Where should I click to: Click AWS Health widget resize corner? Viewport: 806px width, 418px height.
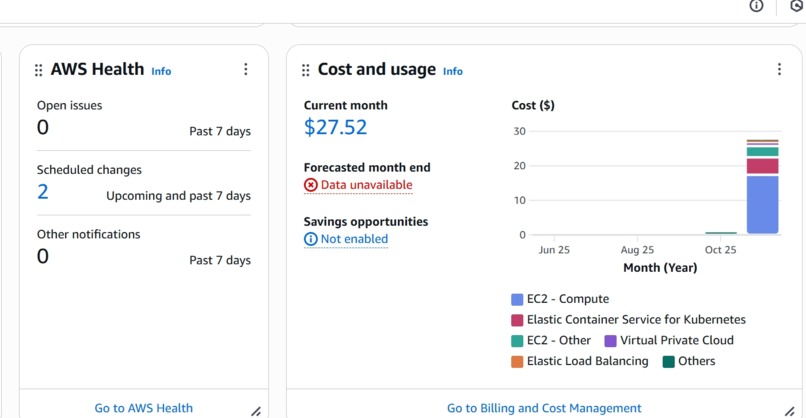pyautogui.click(x=256, y=410)
